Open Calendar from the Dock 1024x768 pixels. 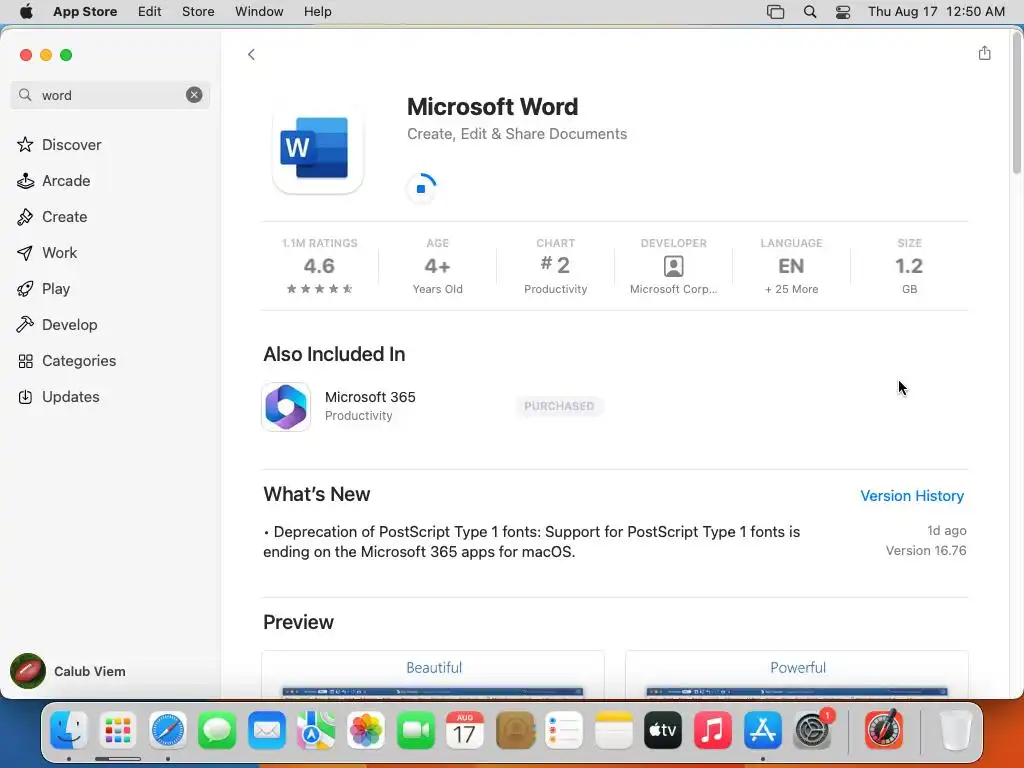point(465,729)
